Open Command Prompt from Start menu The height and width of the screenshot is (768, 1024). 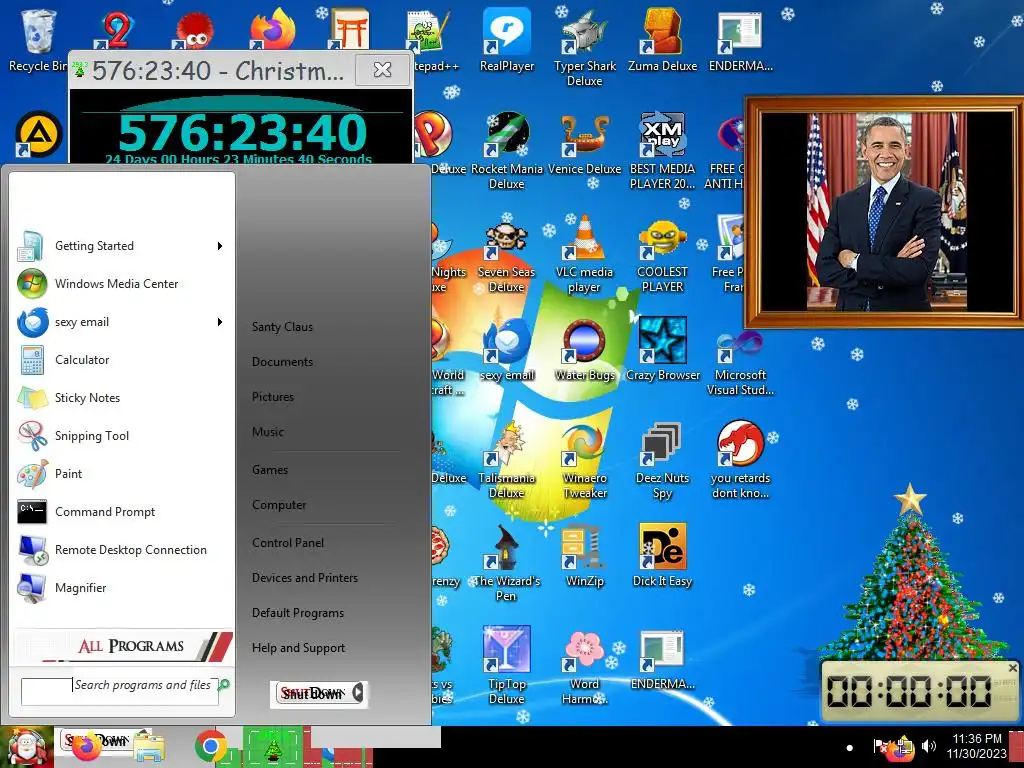(x=121, y=512)
